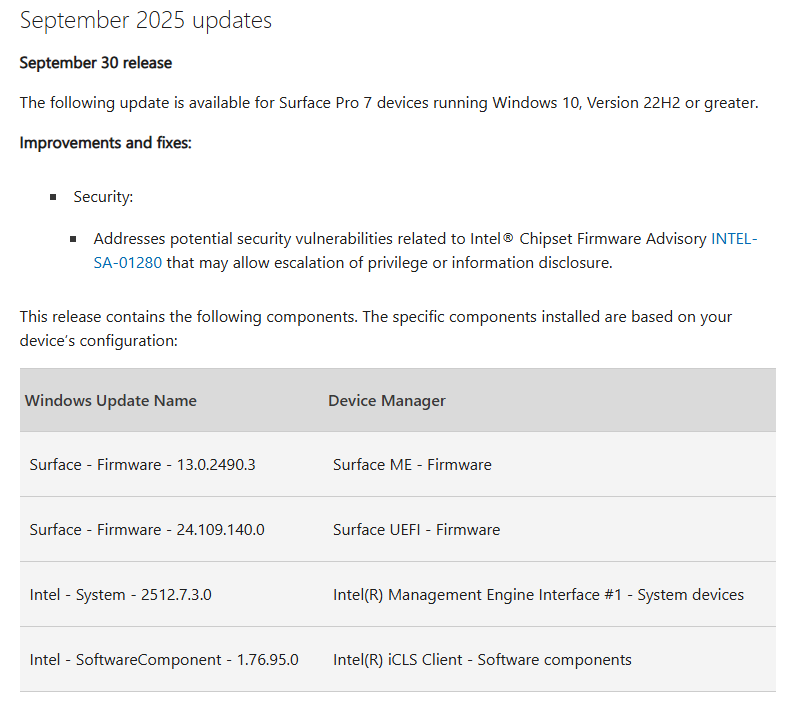Click the Security bullet item text
The height and width of the screenshot is (702, 795).
point(103,197)
